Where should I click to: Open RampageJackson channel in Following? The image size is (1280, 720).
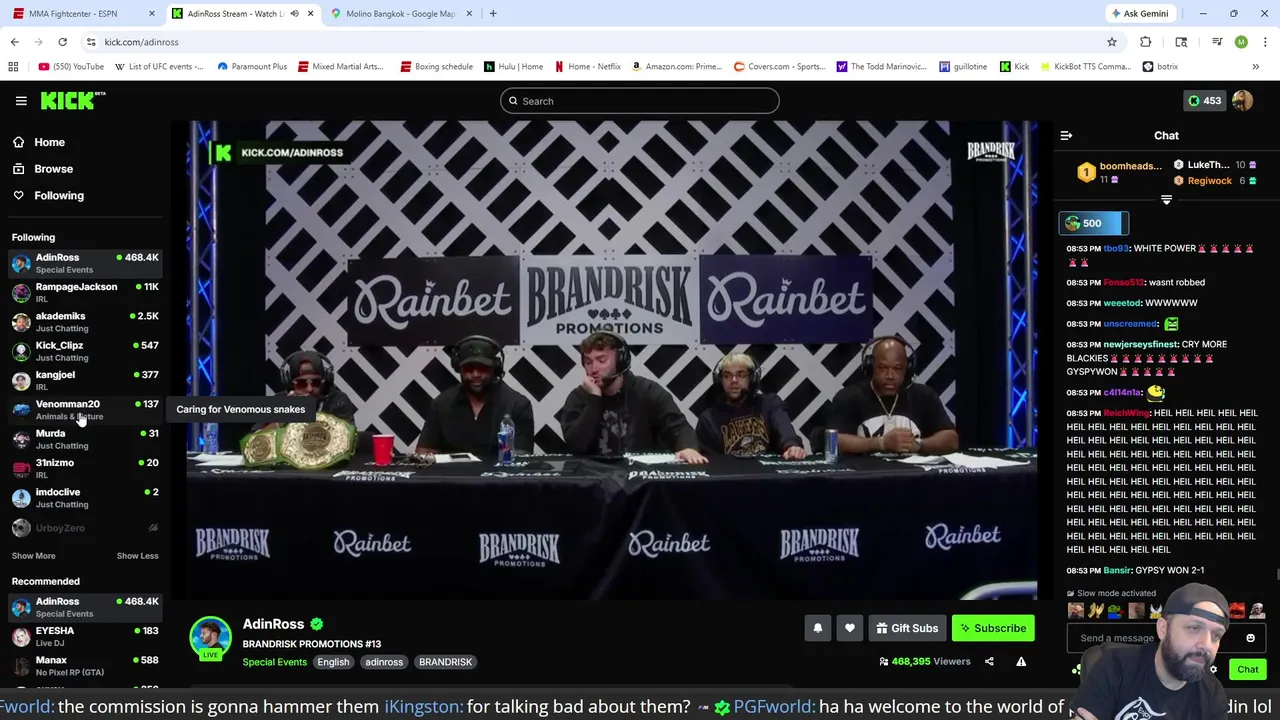tap(85, 292)
